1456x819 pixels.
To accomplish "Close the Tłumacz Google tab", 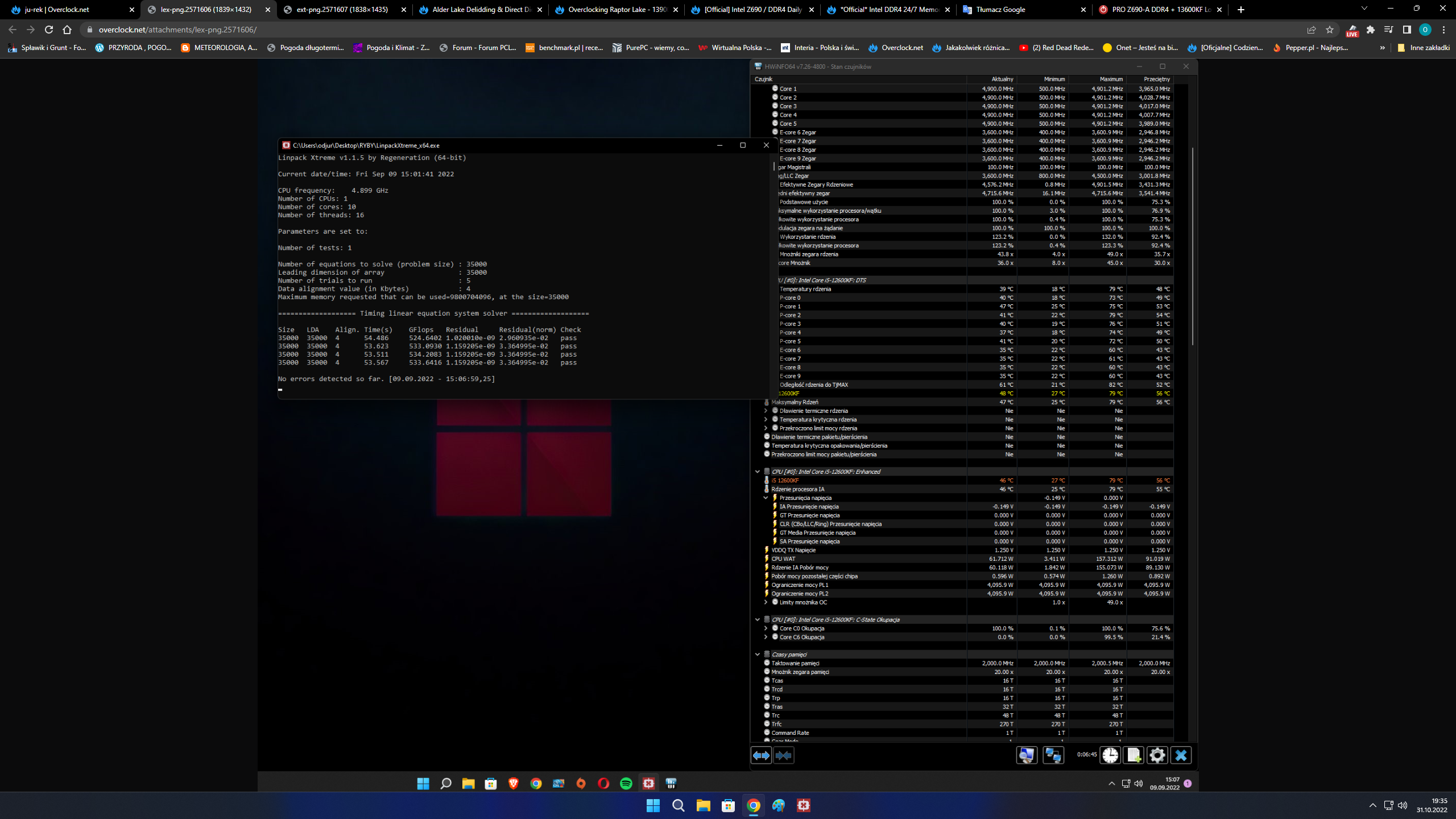I will pos(1083,10).
